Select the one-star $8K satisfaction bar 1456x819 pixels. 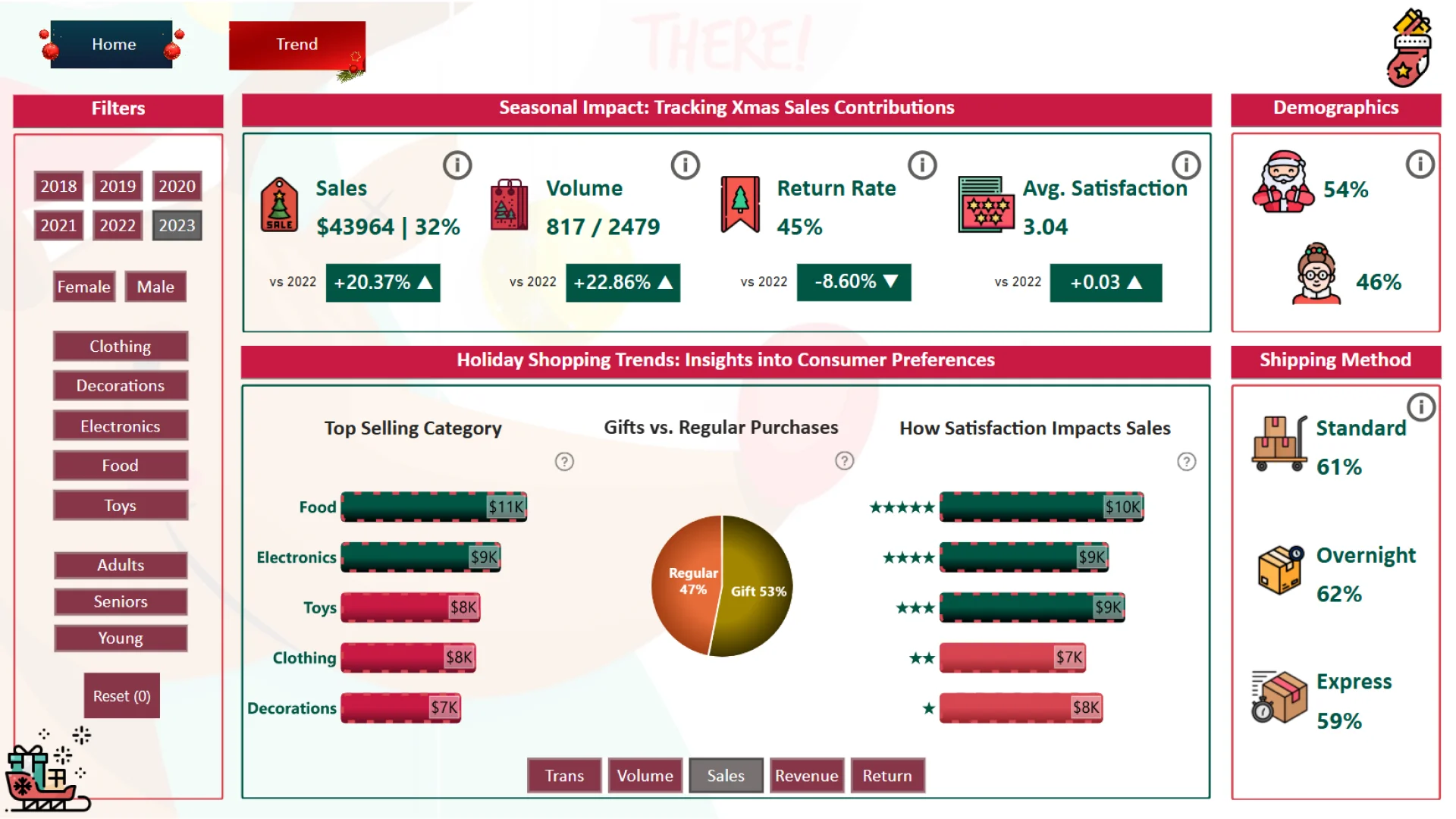coord(1021,708)
